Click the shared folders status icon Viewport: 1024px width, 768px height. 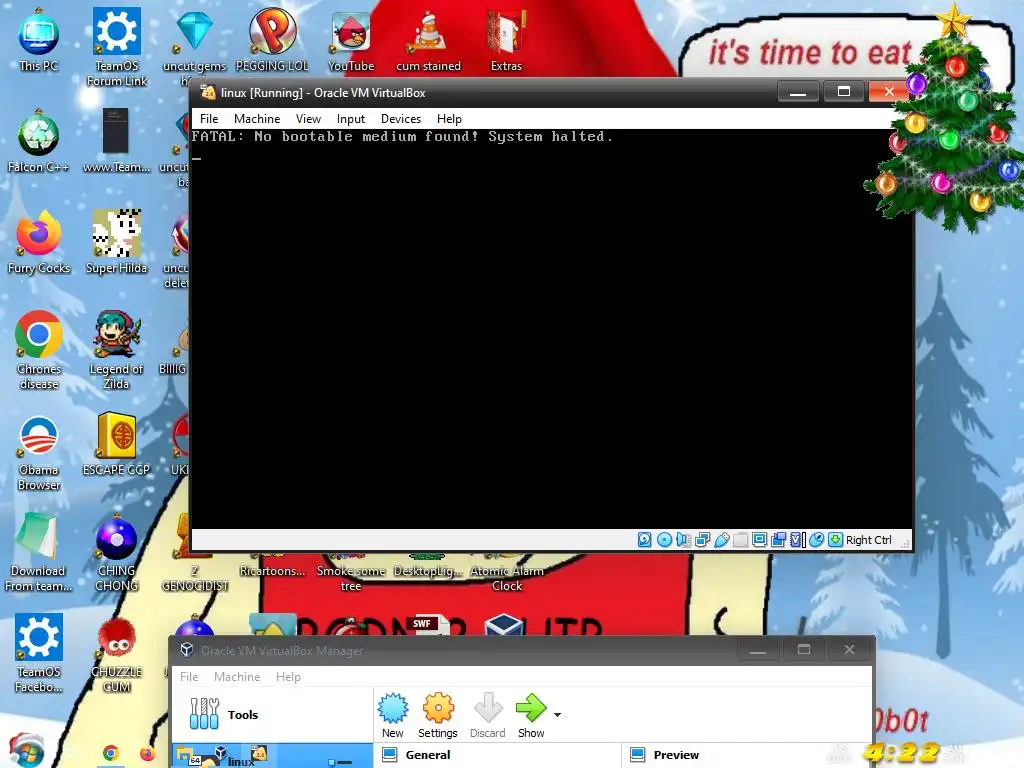click(x=741, y=539)
